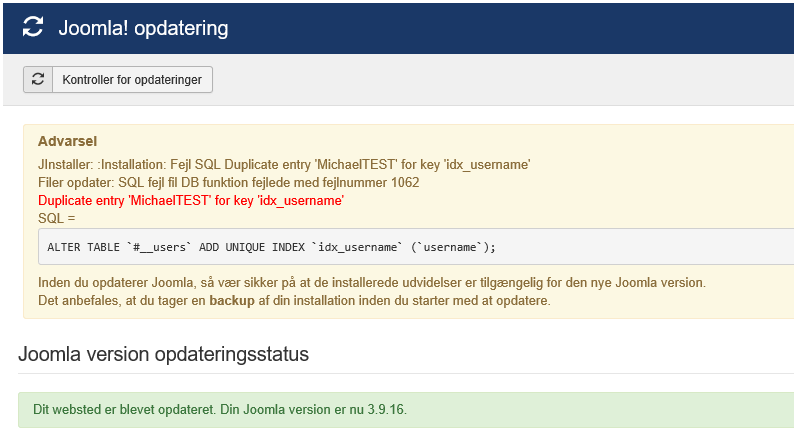Click the SQL = label
Image resolution: width=802 pixels, height=432 pixels.
56,218
